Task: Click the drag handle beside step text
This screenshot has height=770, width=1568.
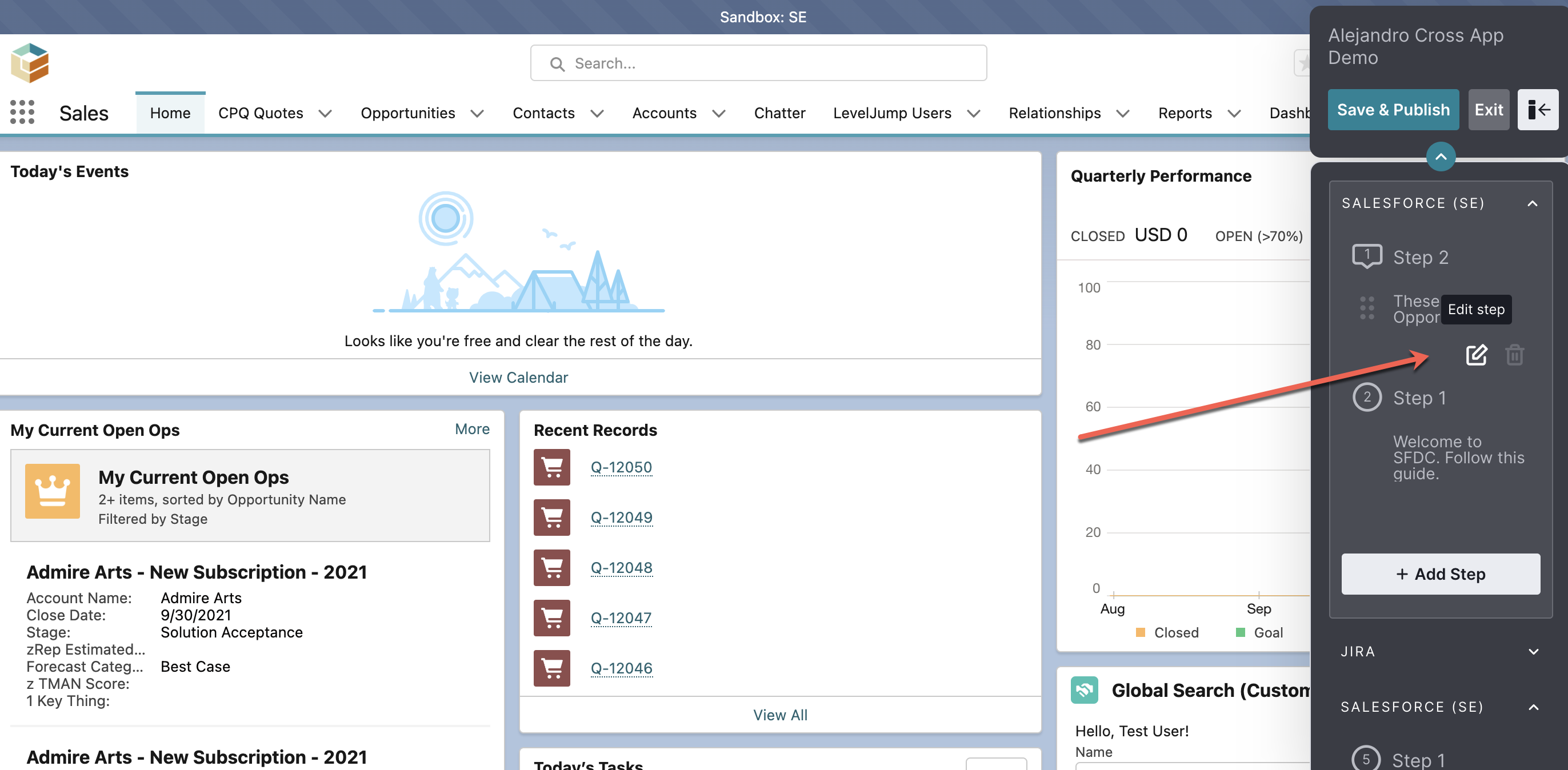Action: pos(1366,308)
